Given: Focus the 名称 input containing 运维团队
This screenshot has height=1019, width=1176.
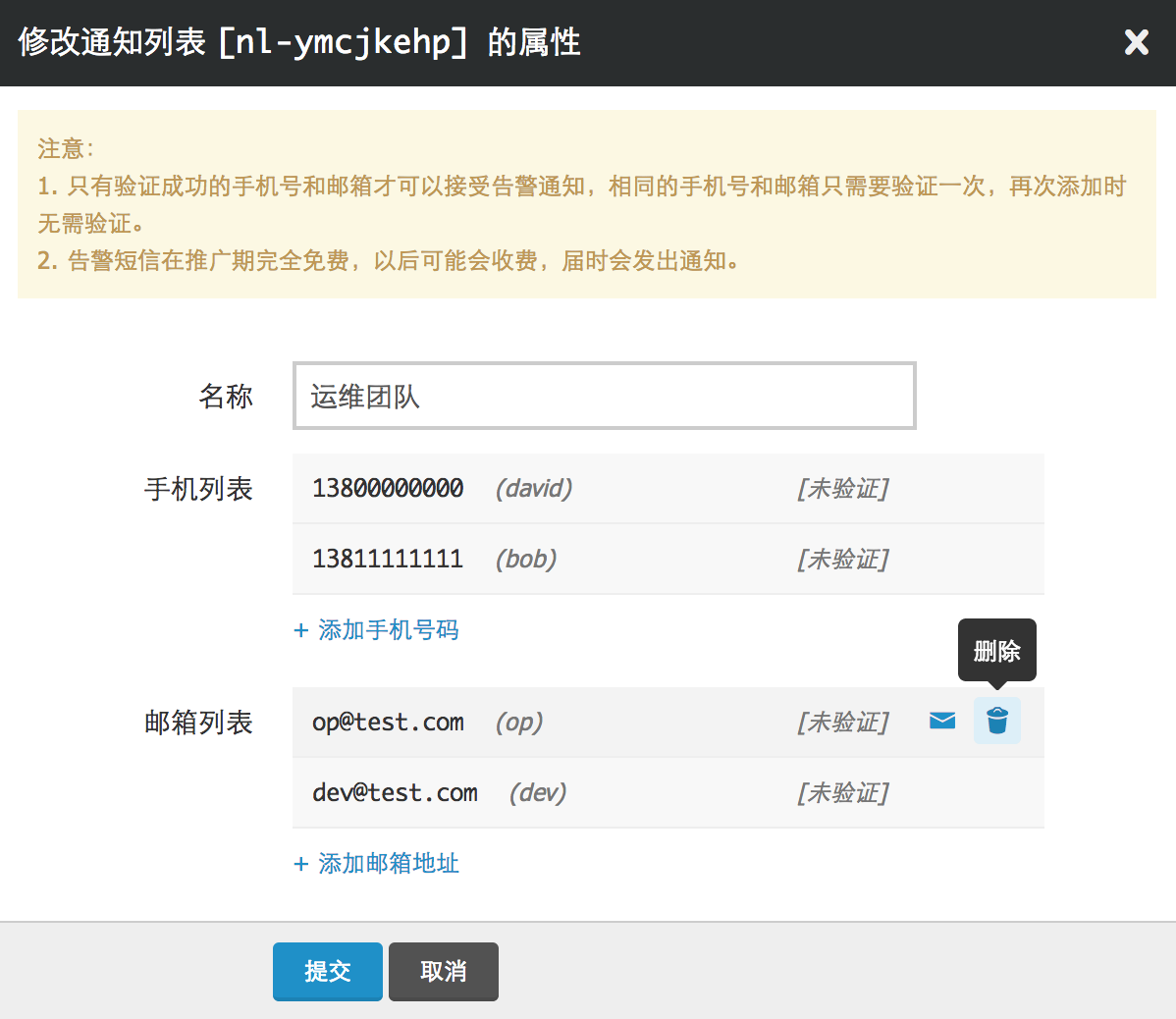Looking at the screenshot, I should pyautogui.click(x=604, y=396).
